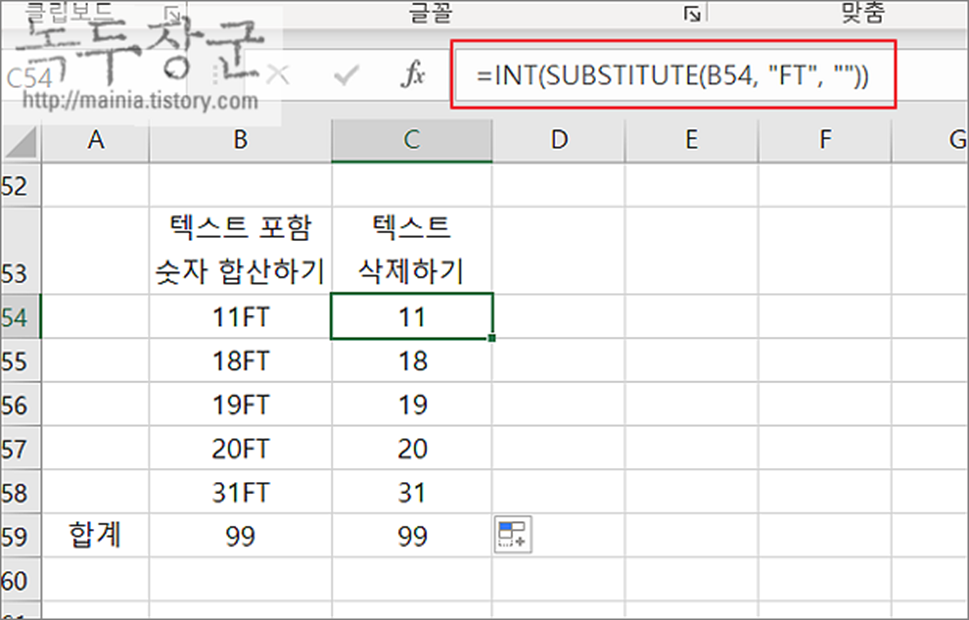Click cell C54 showing 11
This screenshot has height=620, width=969.
(x=412, y=317)
